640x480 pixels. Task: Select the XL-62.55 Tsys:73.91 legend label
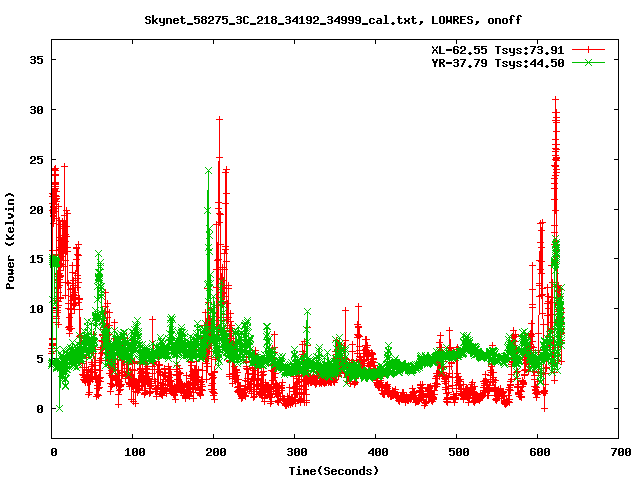click(498, 50)
